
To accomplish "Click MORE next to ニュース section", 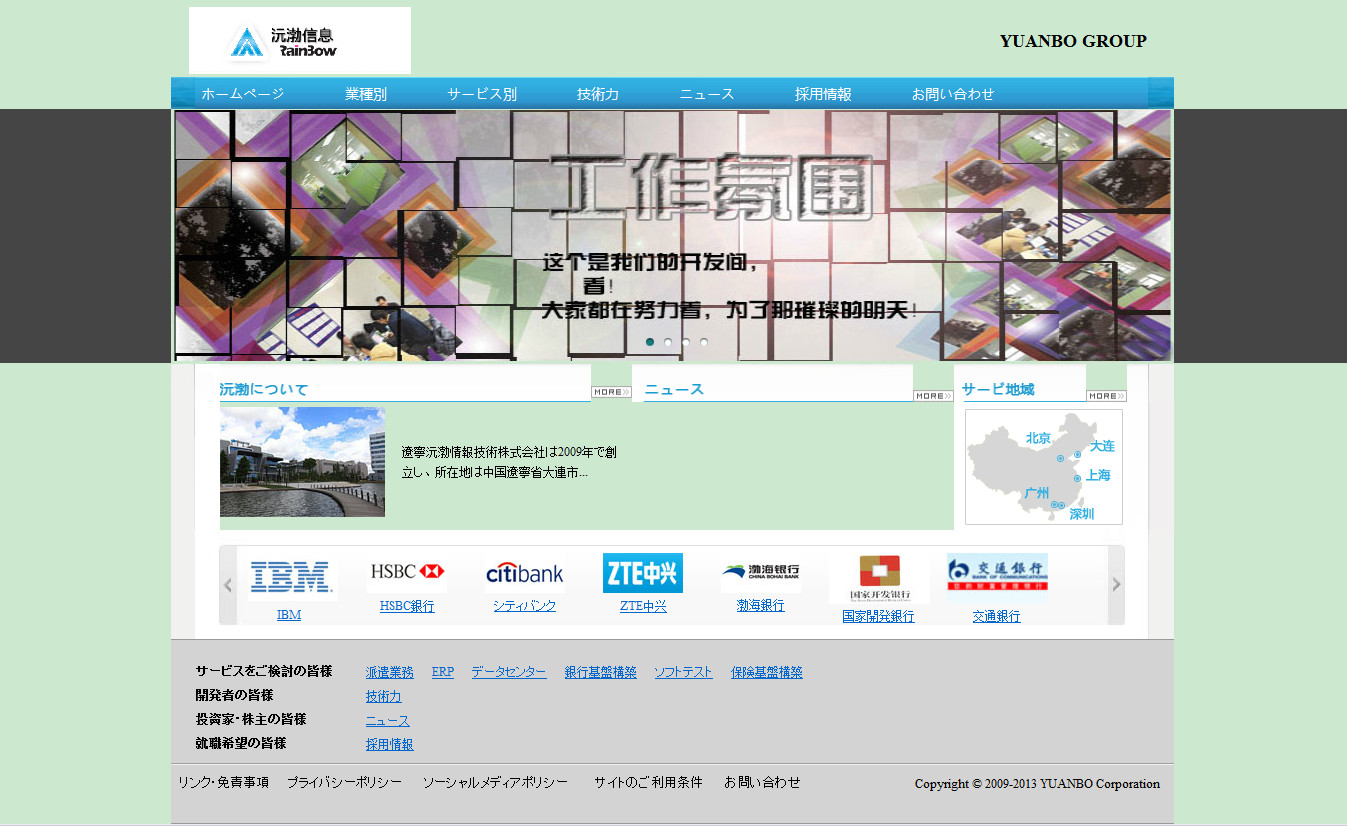I will point(933,396).
